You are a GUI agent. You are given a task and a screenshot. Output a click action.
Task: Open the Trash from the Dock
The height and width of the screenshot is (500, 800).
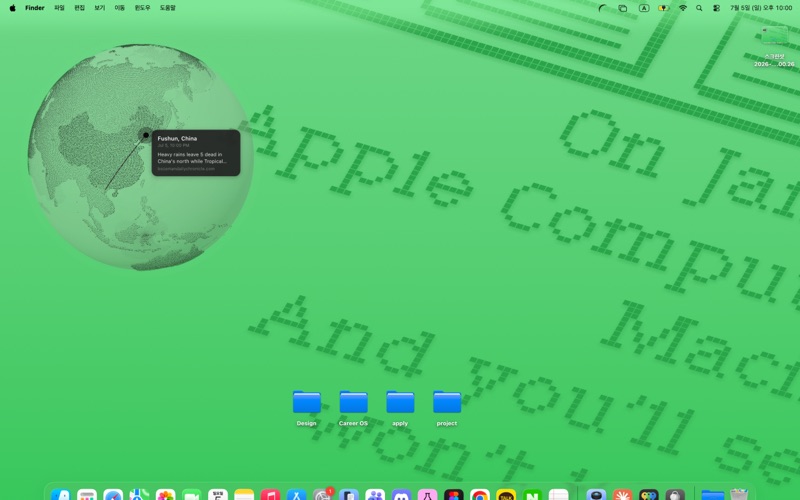coord(739,495)
